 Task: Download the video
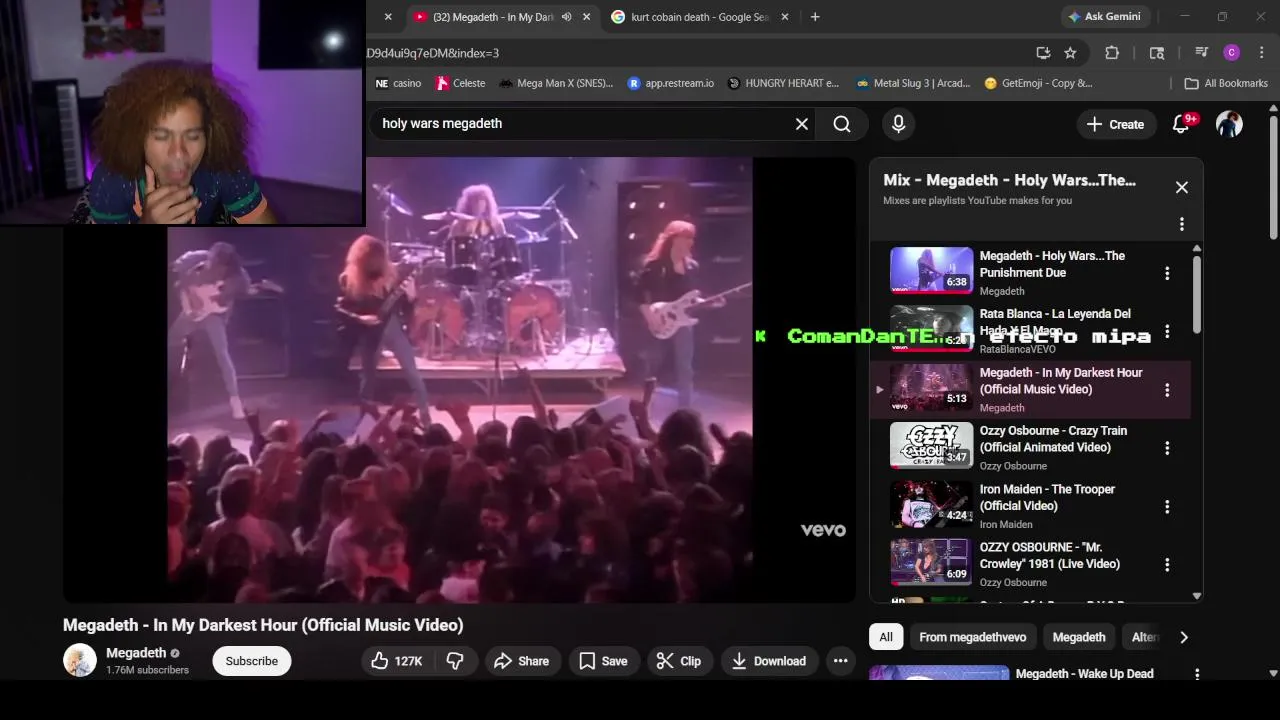point(769,661)
